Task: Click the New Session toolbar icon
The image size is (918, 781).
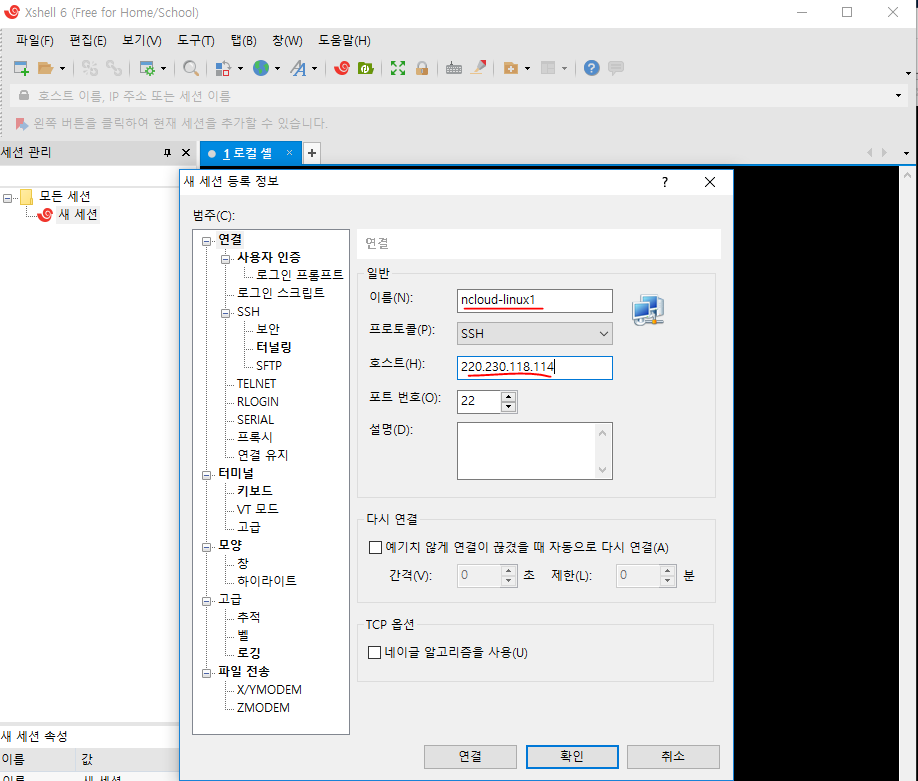Action: pyautogui.click(x=21, y=68)
